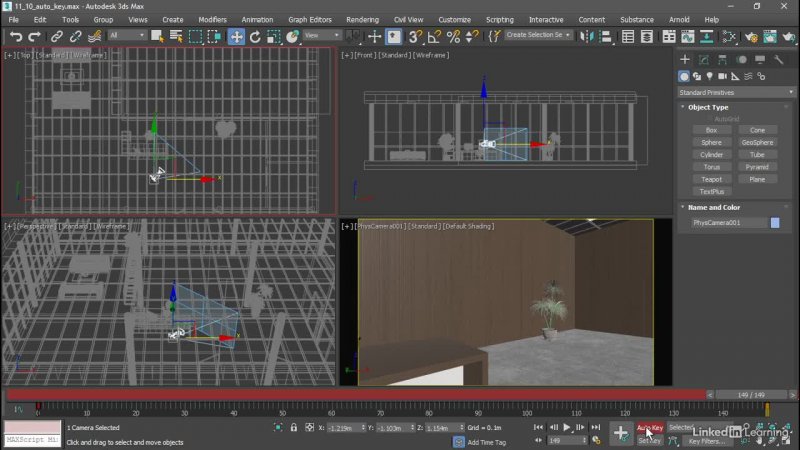Open Rendered Frame Window icon
This screenshot has height=450, width=800.
[x=770, y=36]
